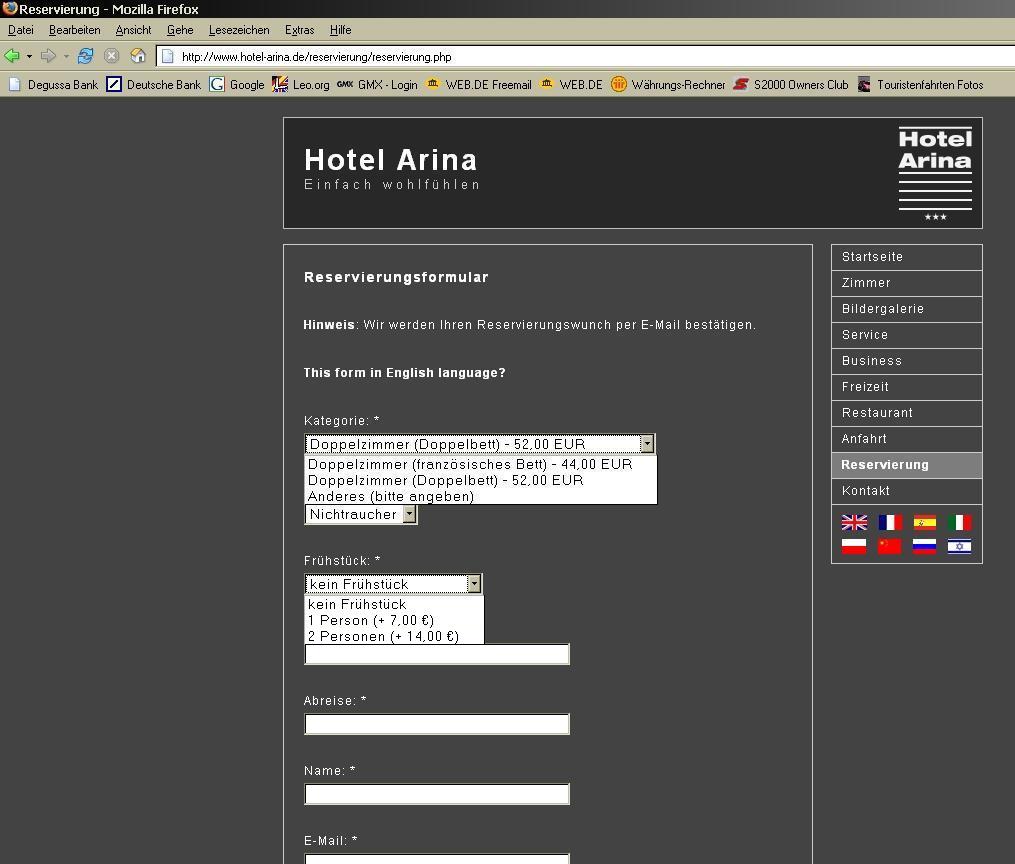This screenshot has width=1015, height=864.
Task: Choose the Spanish flag icon
Action: click(x=924, y=522)
